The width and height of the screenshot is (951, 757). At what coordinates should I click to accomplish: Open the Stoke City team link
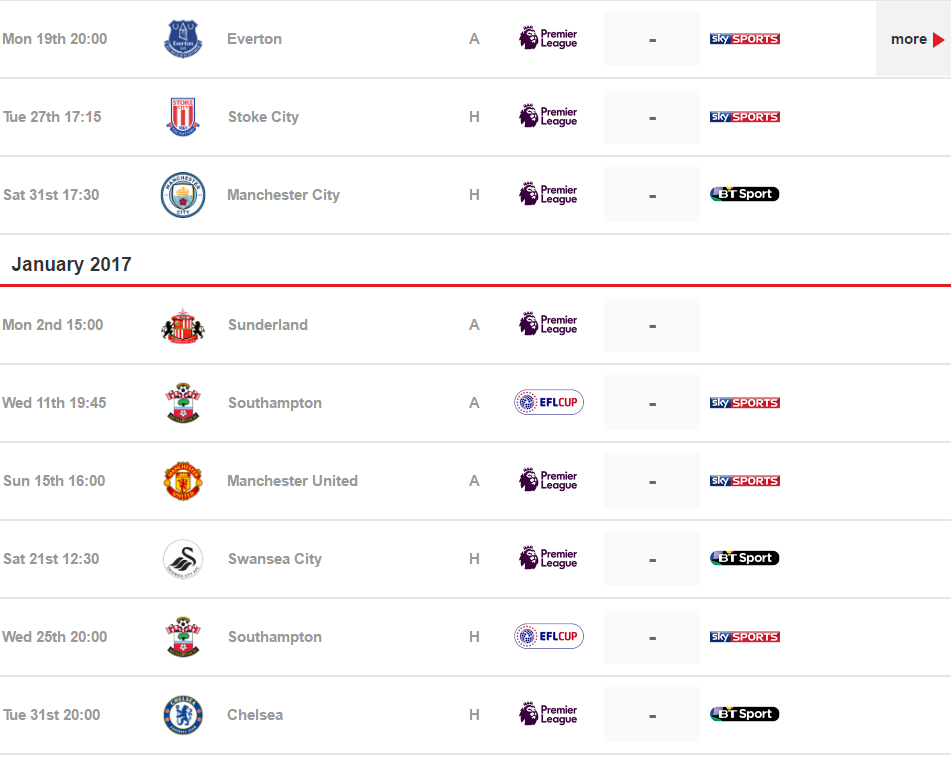point(263,117)
